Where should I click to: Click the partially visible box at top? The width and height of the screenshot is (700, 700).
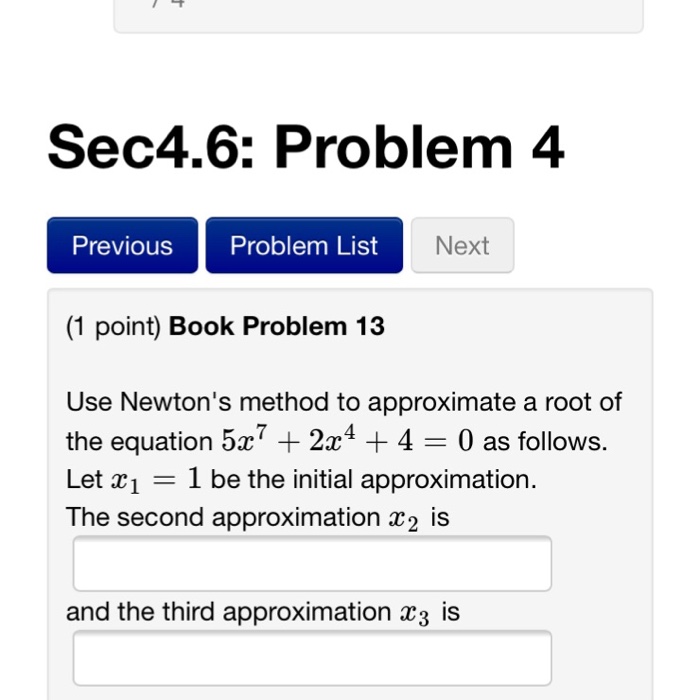pyautogui.click(x=378, y=15)
